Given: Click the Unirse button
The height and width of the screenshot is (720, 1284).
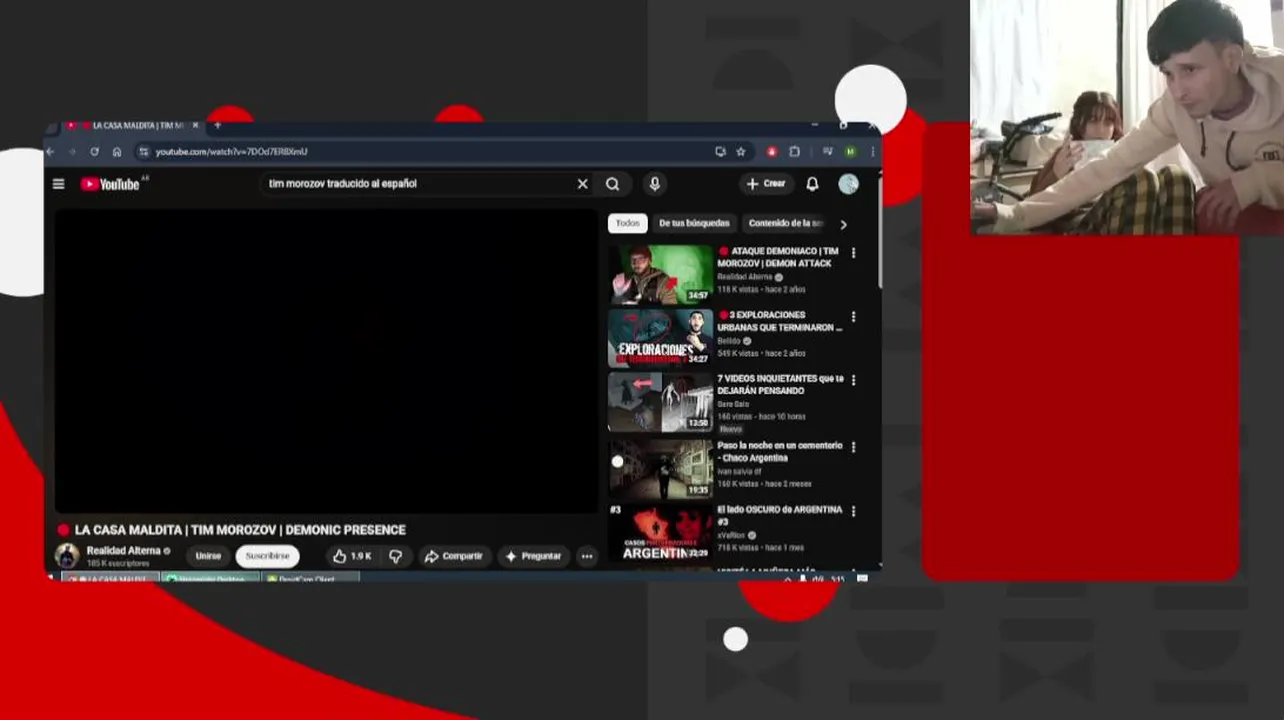Looking at the screenshot, I should pos(208,556).
